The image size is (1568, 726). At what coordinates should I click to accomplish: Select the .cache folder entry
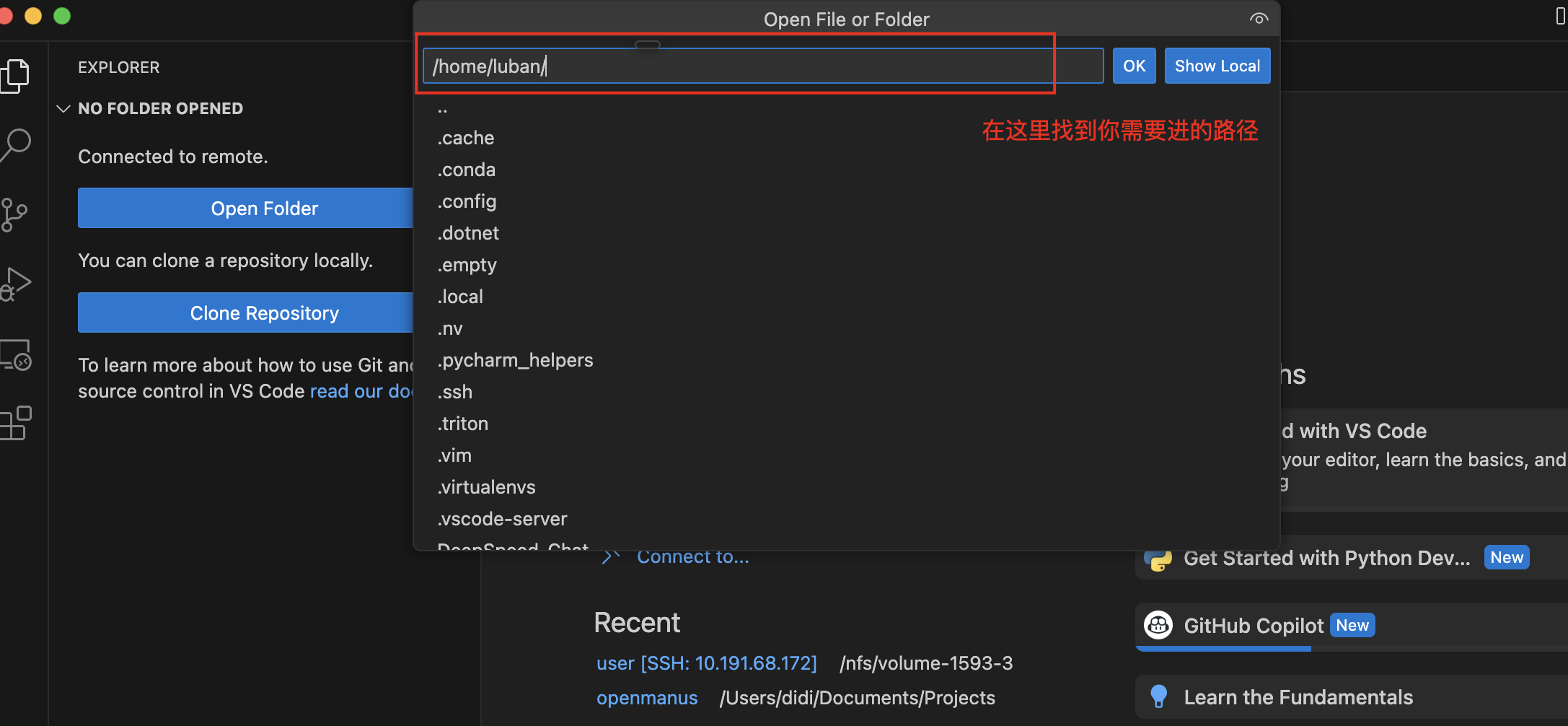(x=847, y=138)
